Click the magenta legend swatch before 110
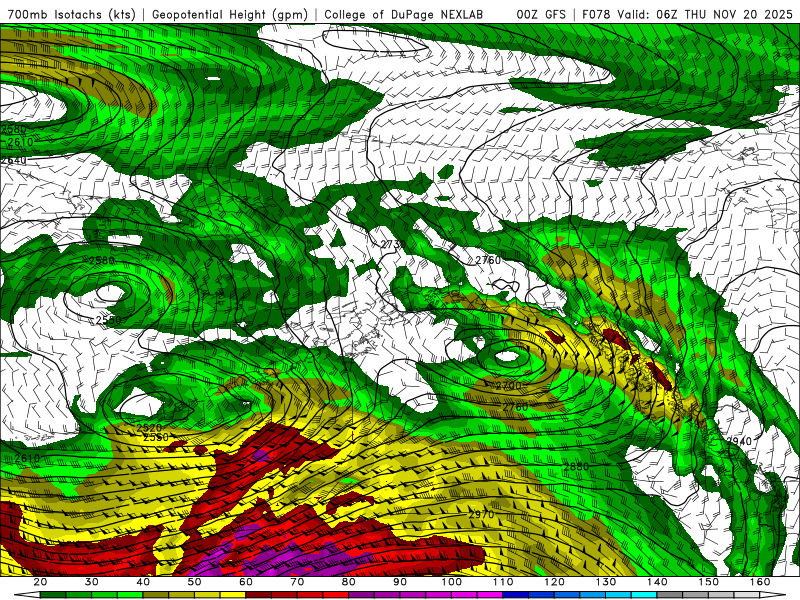The height and width of the screenshot is (600, 800). [490, 595]
